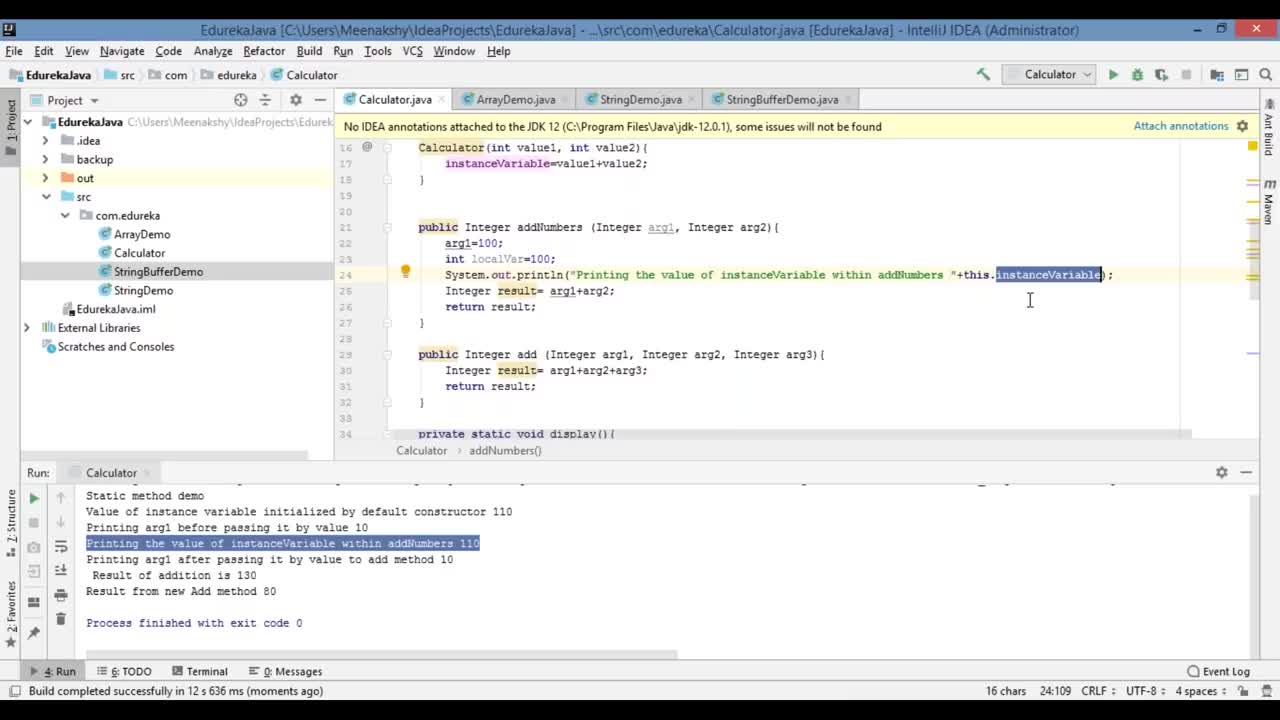1280x720 pixels.
Task: Hide the Project tool window
Action: [320, 100]
